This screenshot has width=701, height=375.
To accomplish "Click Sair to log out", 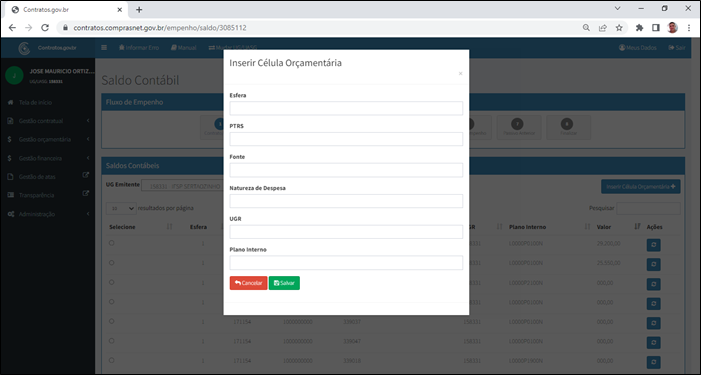I will tap(677, 47).
